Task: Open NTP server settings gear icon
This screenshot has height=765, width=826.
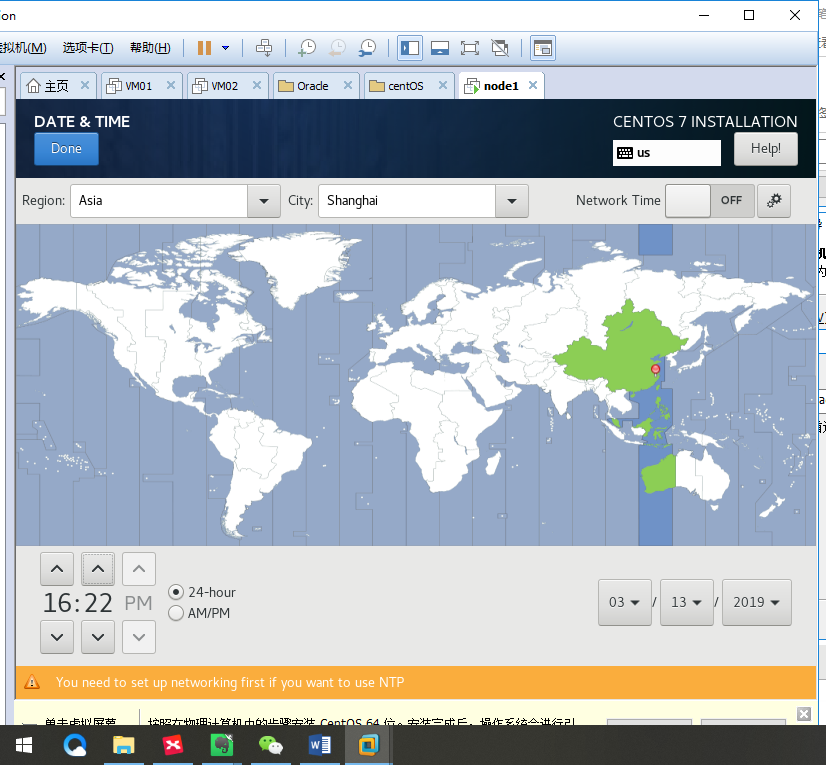Action: click(x=774, y=201)
